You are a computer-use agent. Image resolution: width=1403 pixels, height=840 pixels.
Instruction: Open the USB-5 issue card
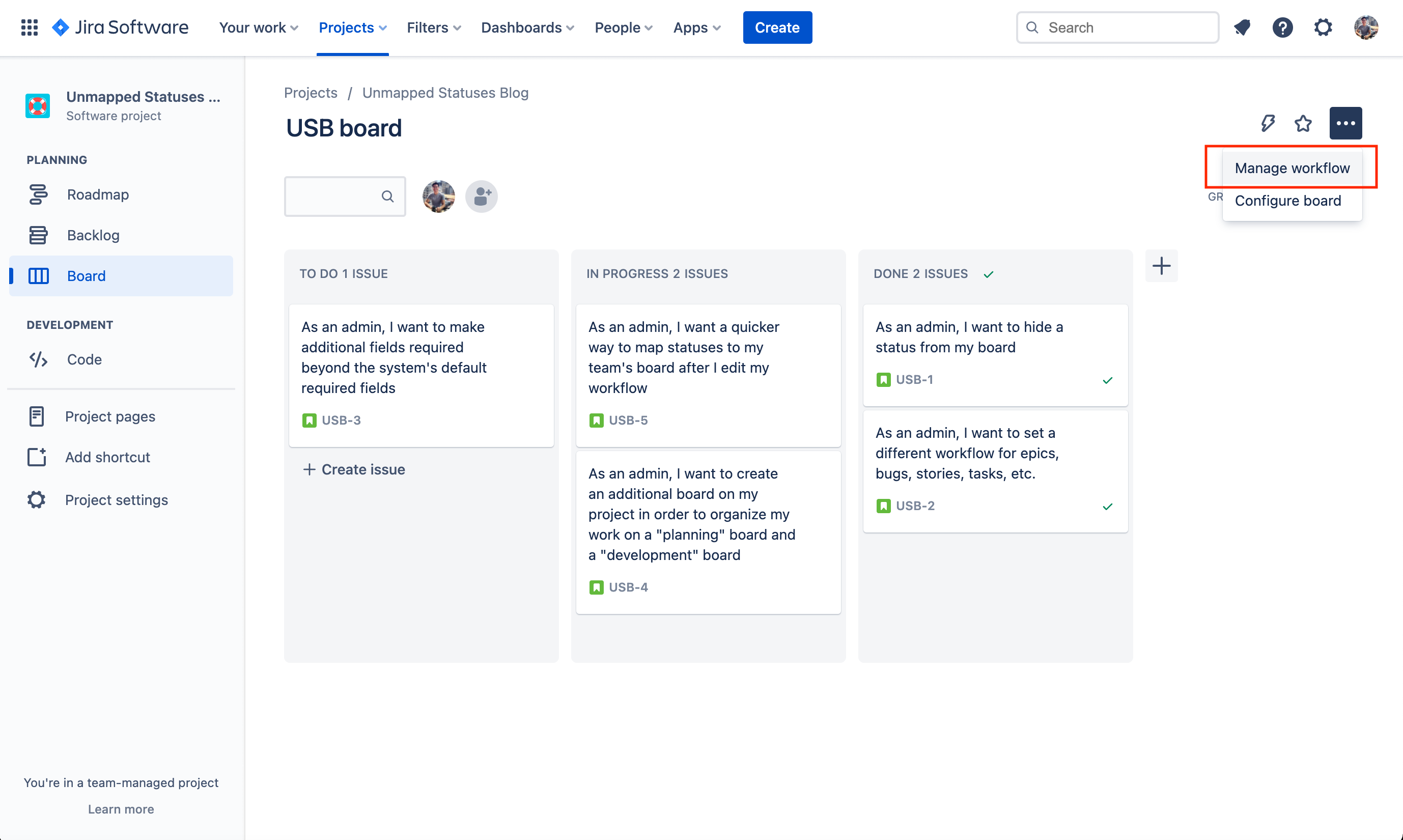coord(708,375)
